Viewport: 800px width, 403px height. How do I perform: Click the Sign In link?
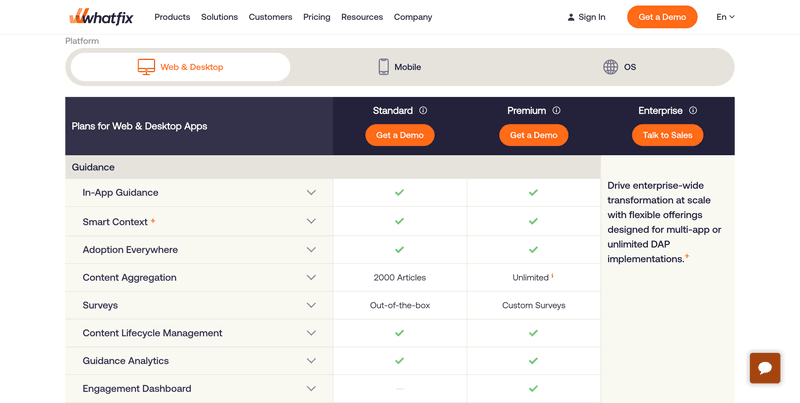click(585, 17)
